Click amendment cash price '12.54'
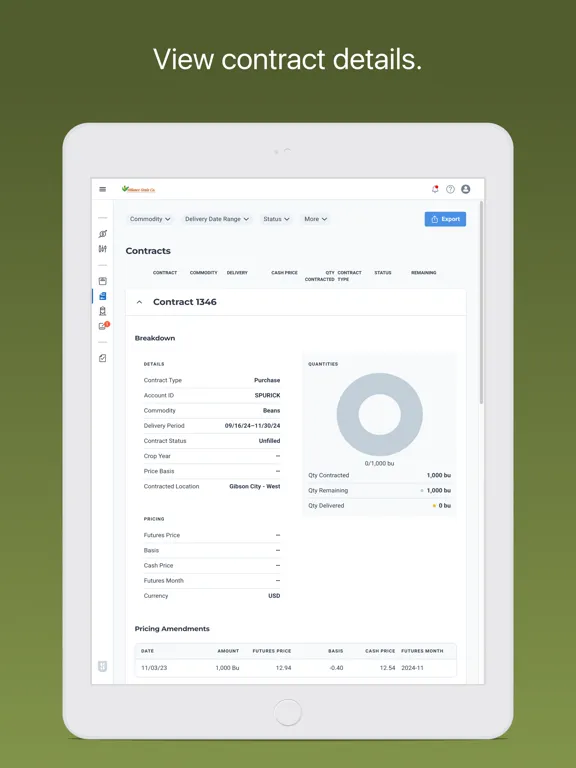576x768 pixels. [x=387, y=668]
